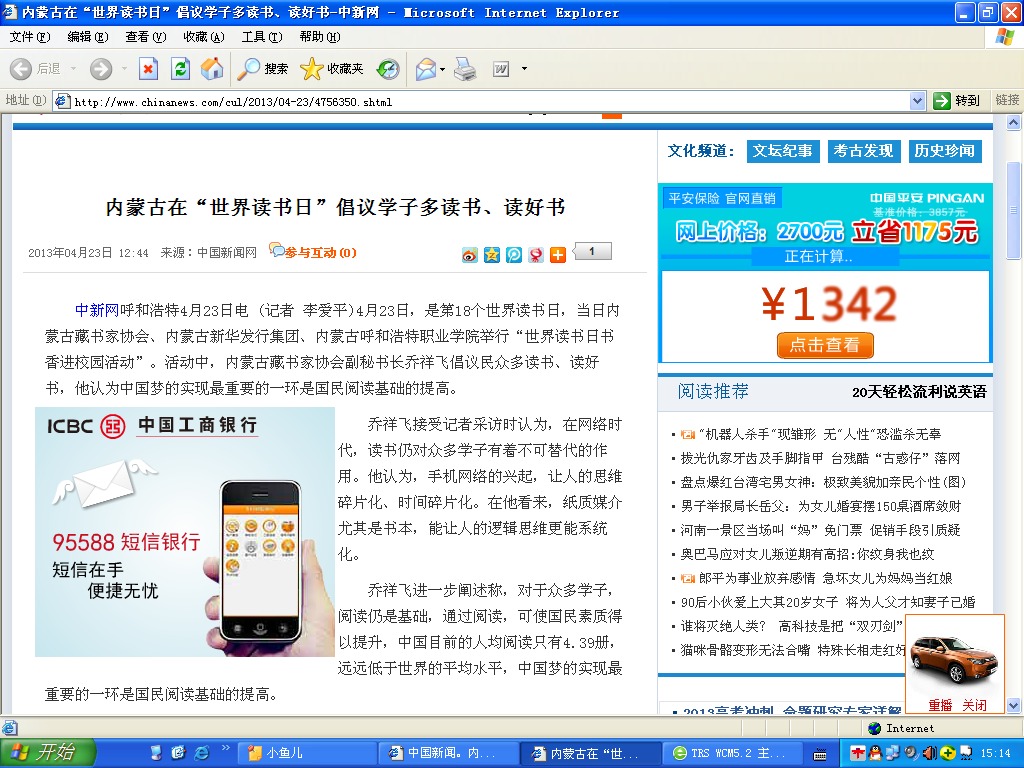The height and width of the screenshot is (768, 1024).
Task: Open the History clock icon in toolbar
Action: coord(388,69)
